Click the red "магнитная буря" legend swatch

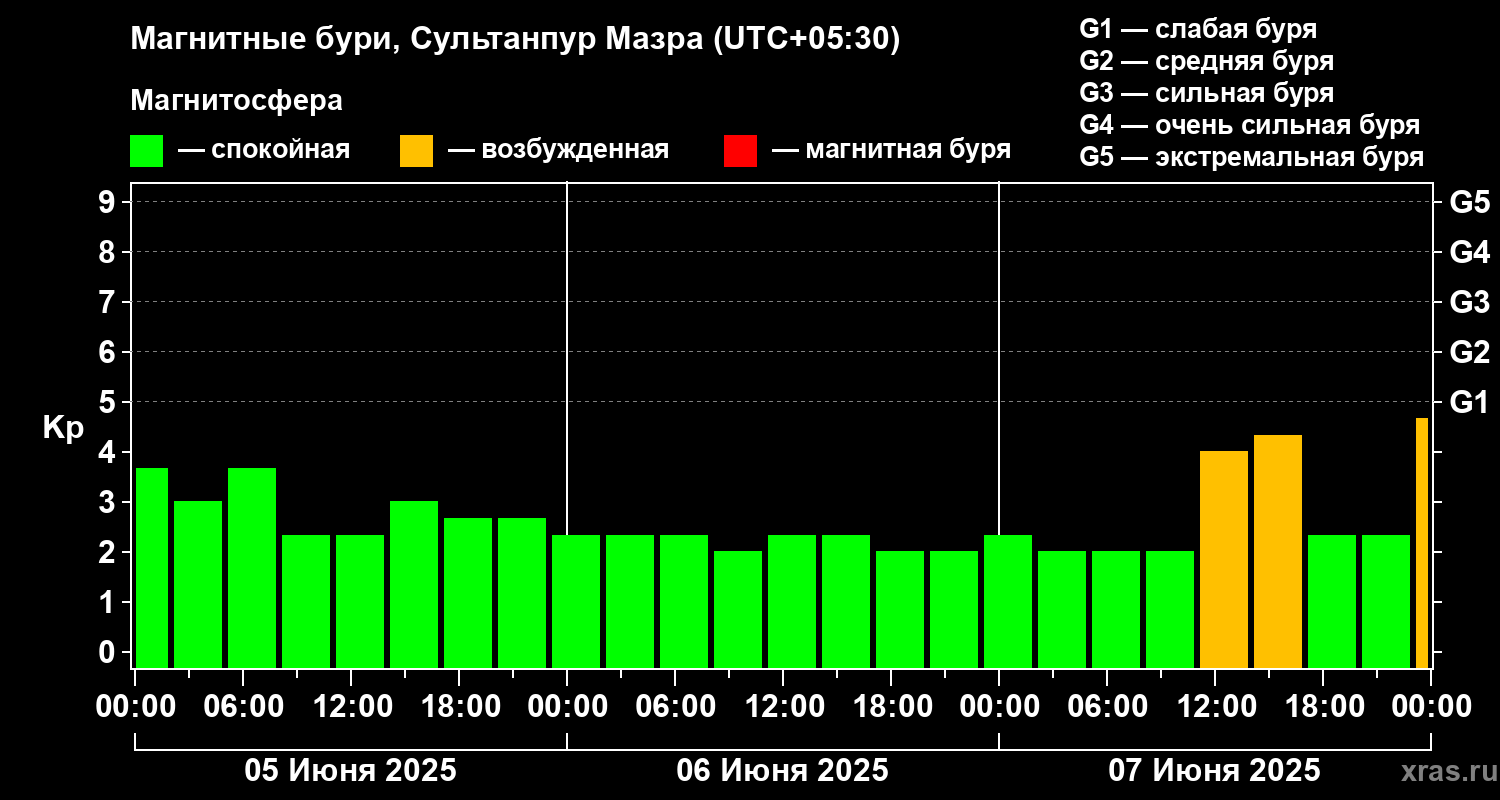tap(740, 151)
